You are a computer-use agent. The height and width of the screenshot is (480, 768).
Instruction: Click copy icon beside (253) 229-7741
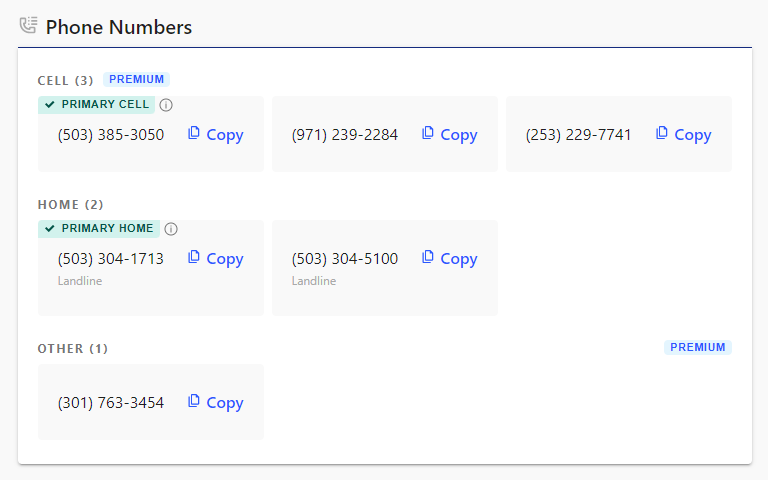point(662,133)
